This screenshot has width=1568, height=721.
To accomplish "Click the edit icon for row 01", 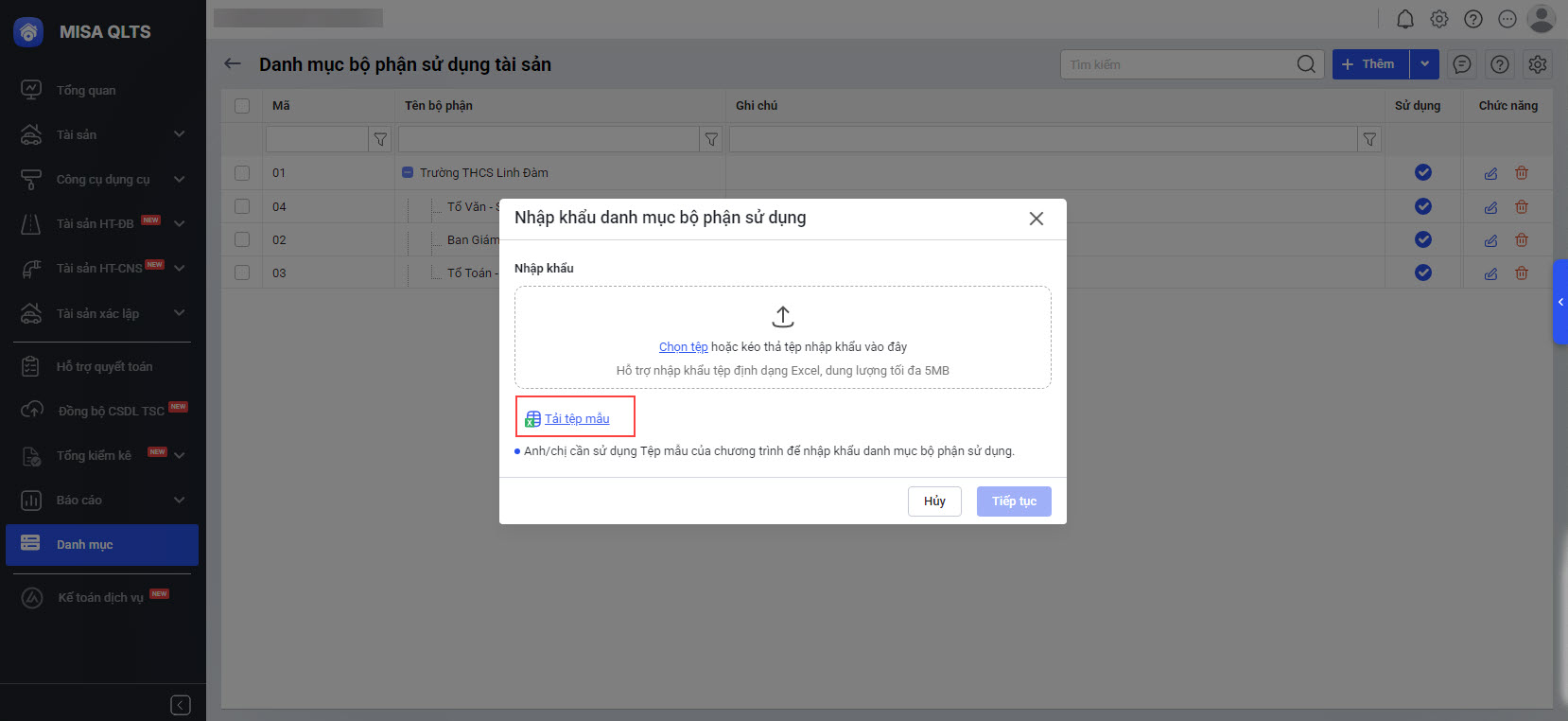I will [1490, 173].
